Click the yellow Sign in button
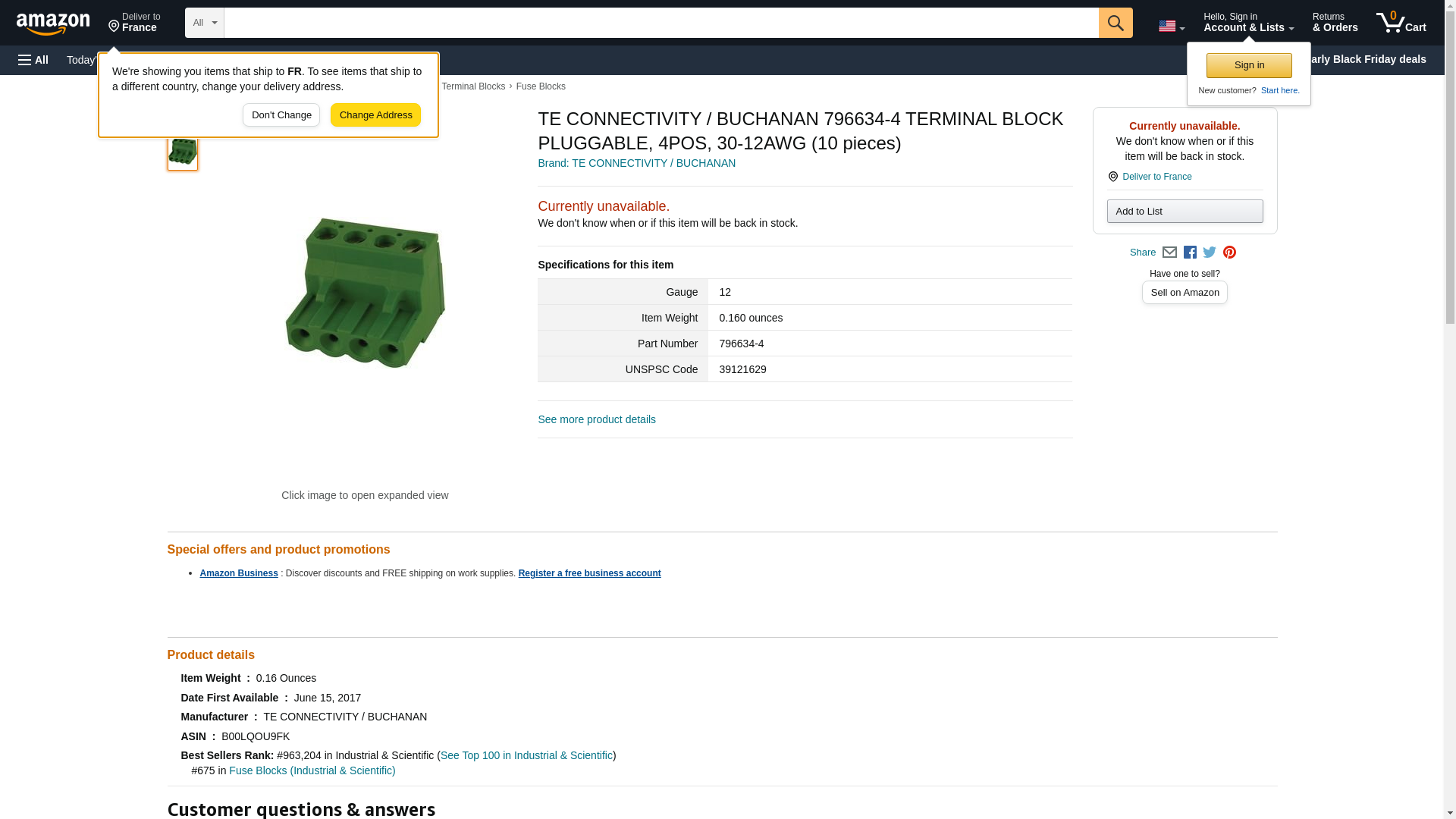Image resolution: width=1456 pixels, height=819 pixels. [x=1249, y=65]
